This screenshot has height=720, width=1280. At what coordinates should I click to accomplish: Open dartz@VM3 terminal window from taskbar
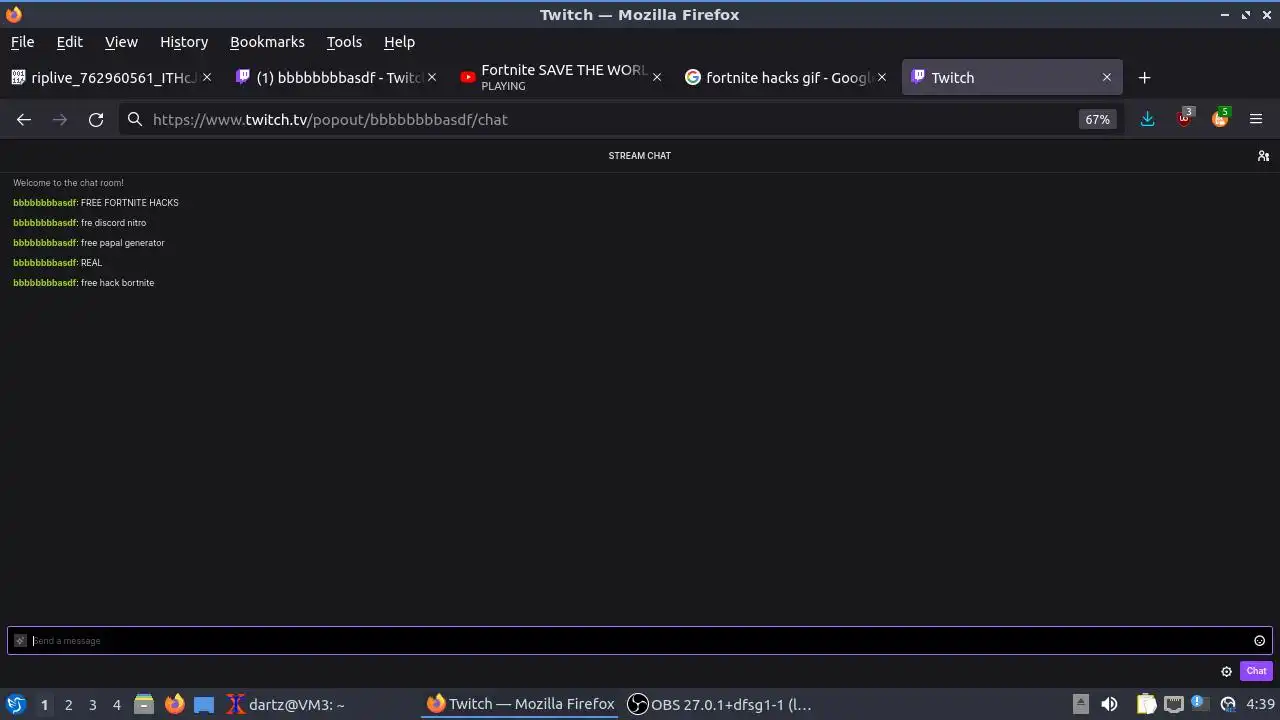tap(285, 704)
